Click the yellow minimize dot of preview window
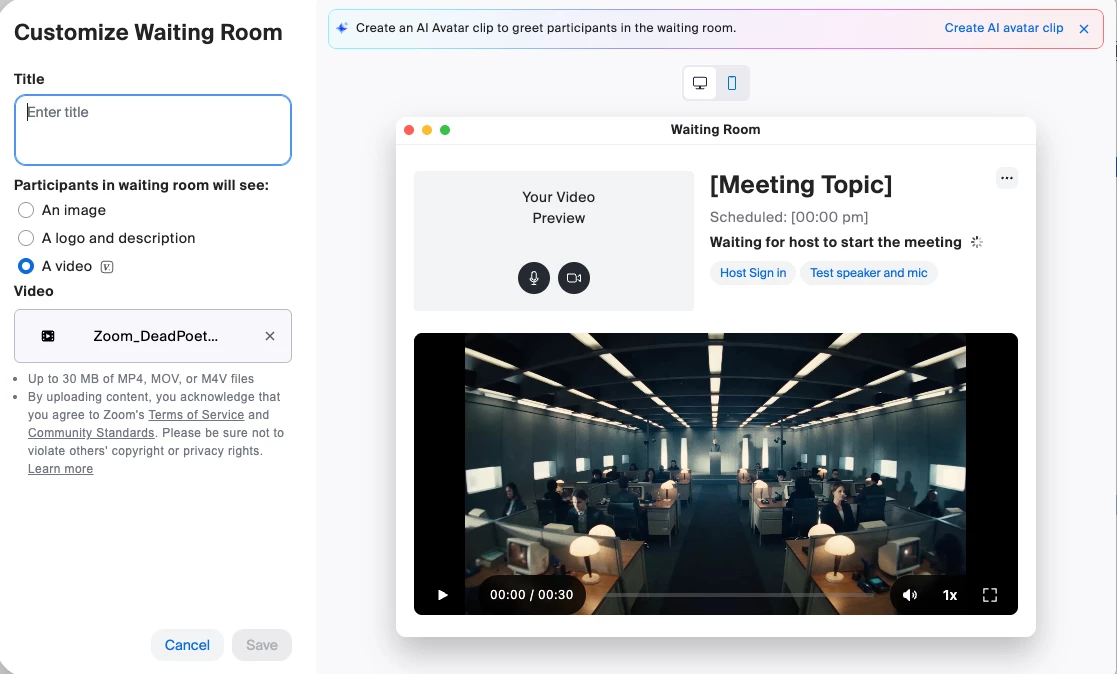The height and width of the screenshot is (674, 1117). pyautogui.click(x=427, y=130)
